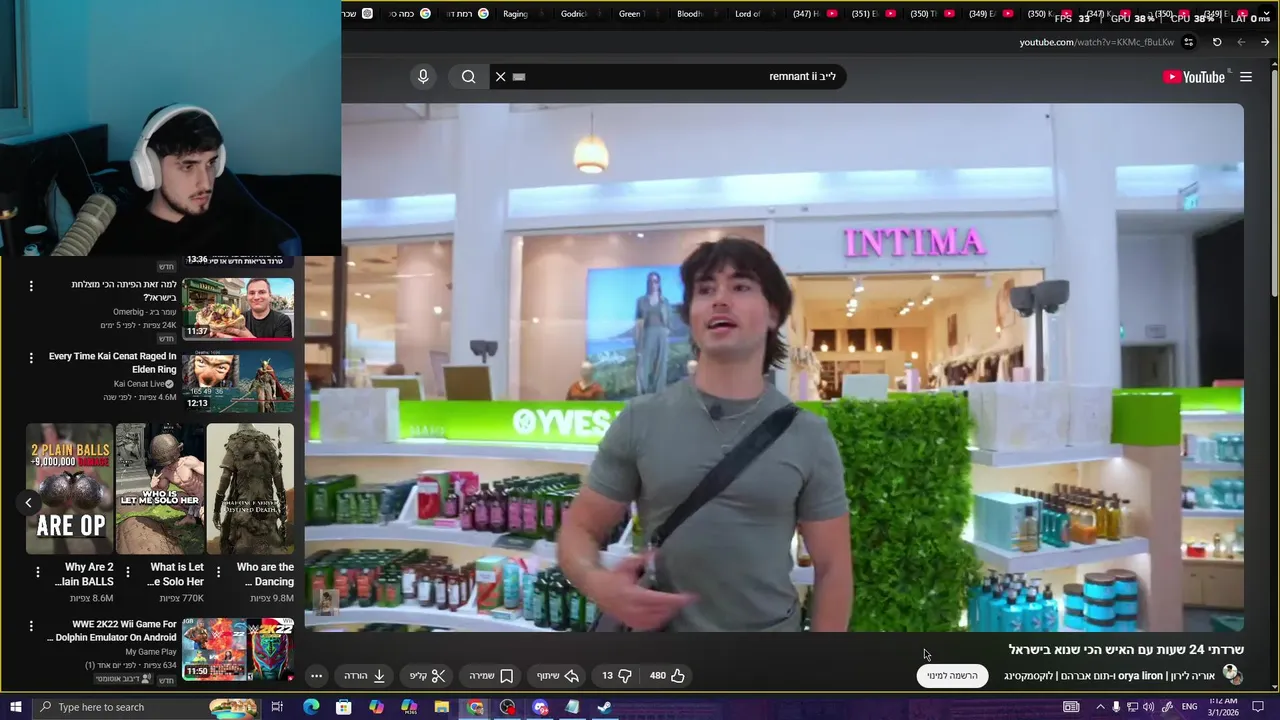Open Kai Cenat Raged In Elden Ring thumbnail
Screen dimensions: 1280x720
click(238, 381)
